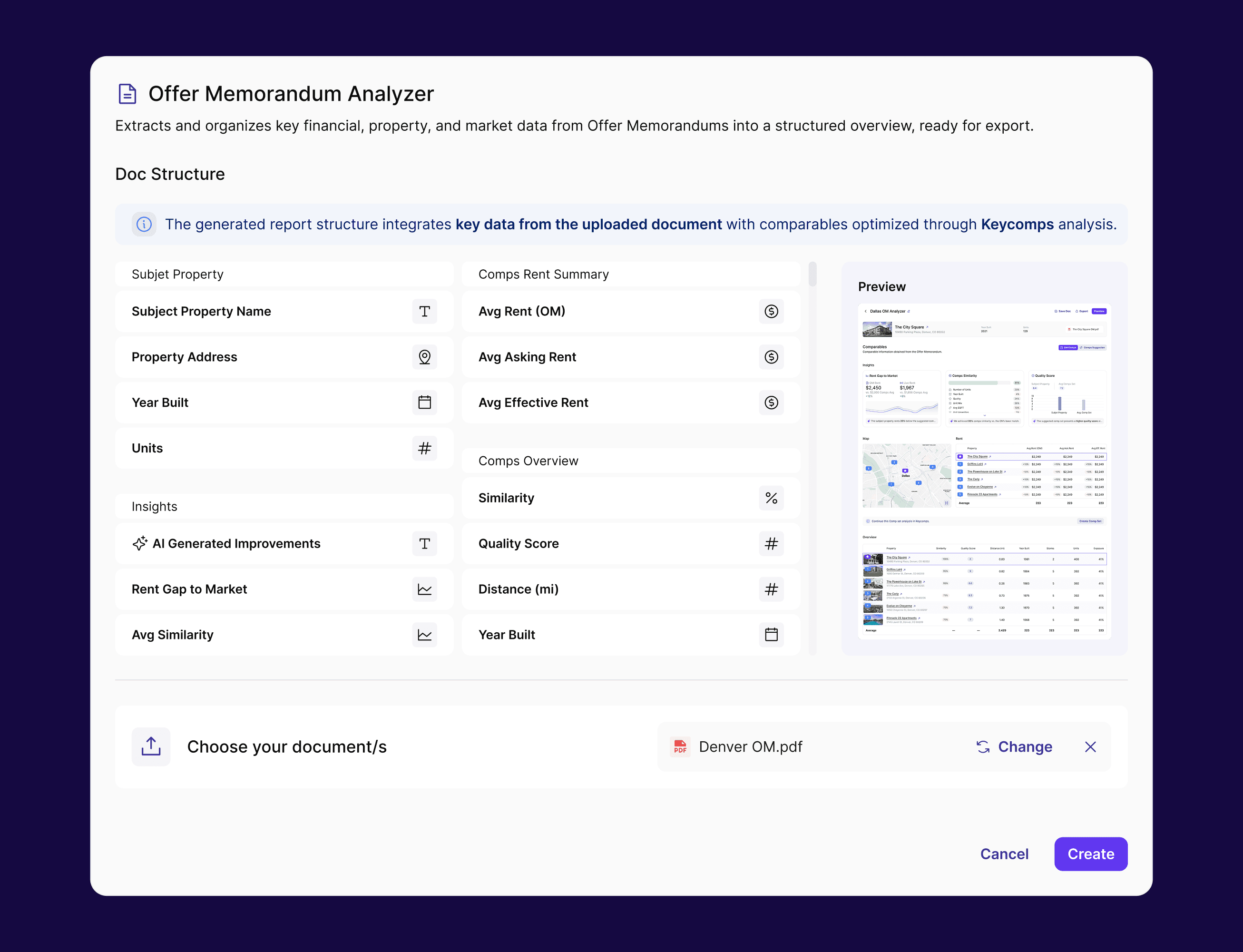This screenshot has width=1243, height=952.
Task: Click dollar icon for Avg Rent (OM)
Action: coord(771,311)
